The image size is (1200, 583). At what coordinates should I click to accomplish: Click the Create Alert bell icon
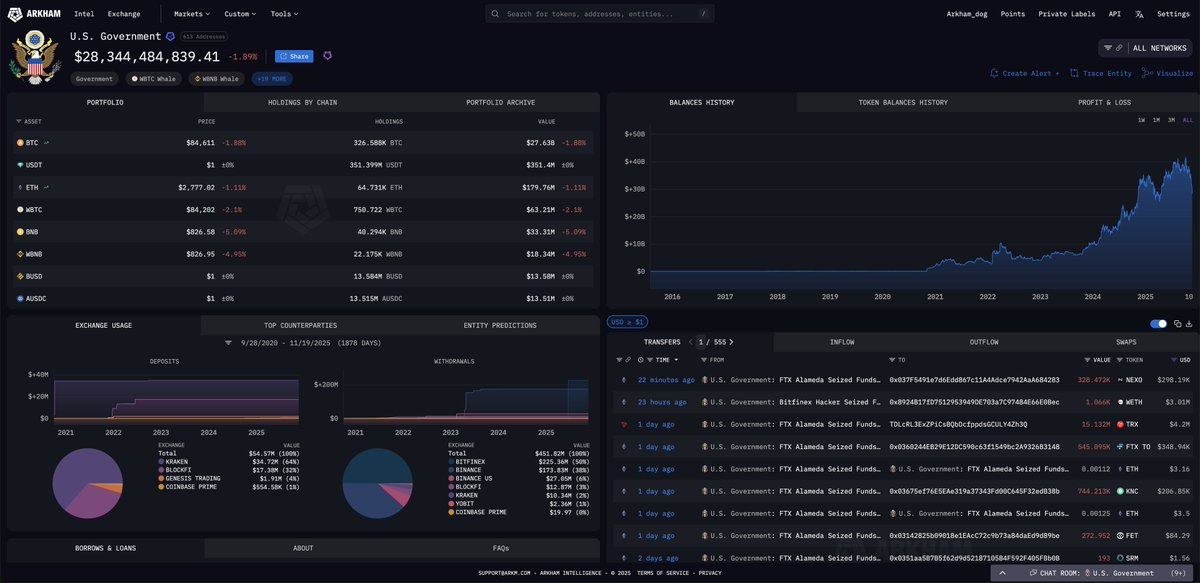994,73
